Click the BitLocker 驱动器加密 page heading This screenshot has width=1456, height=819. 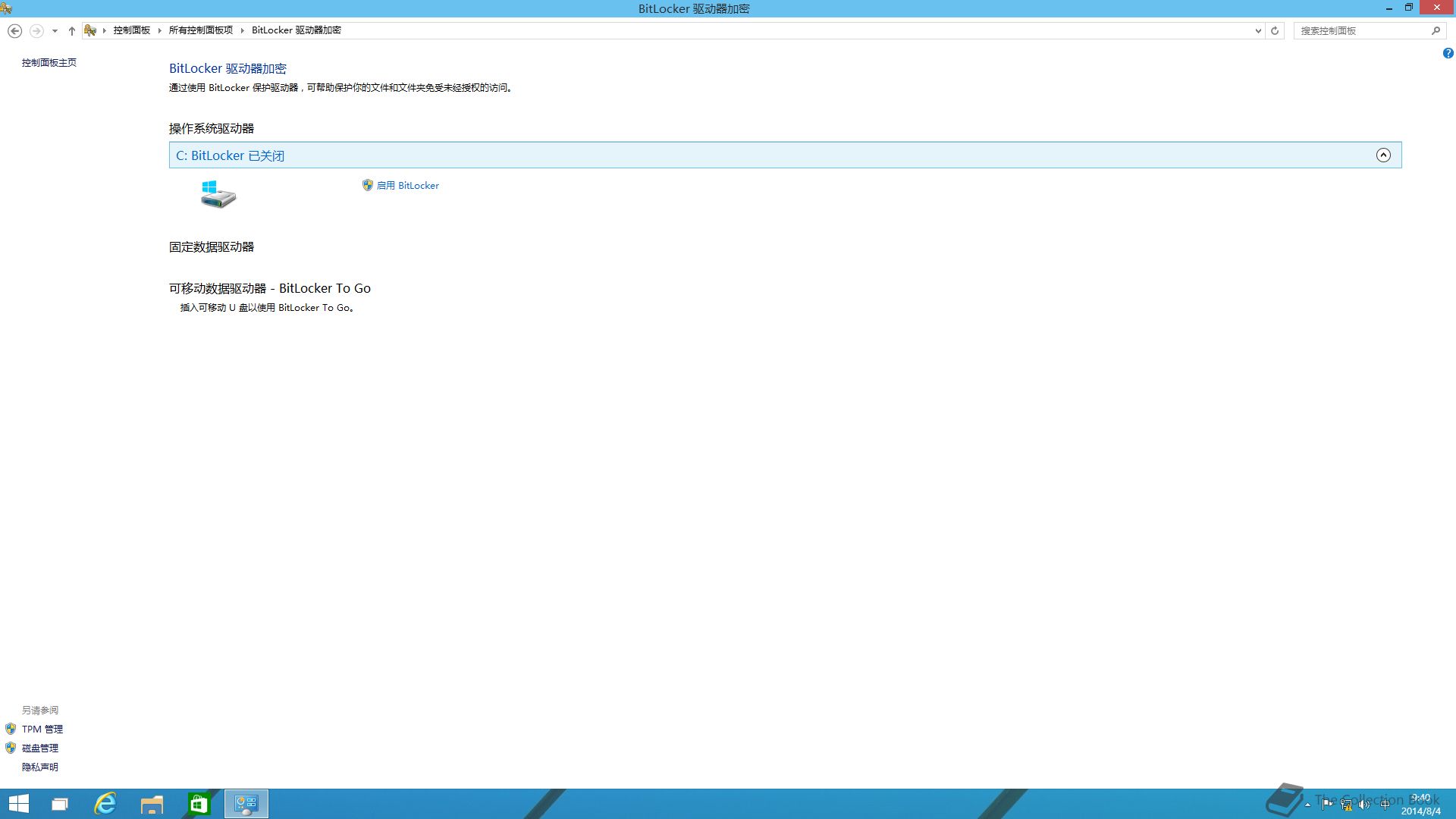coord(227,69)
